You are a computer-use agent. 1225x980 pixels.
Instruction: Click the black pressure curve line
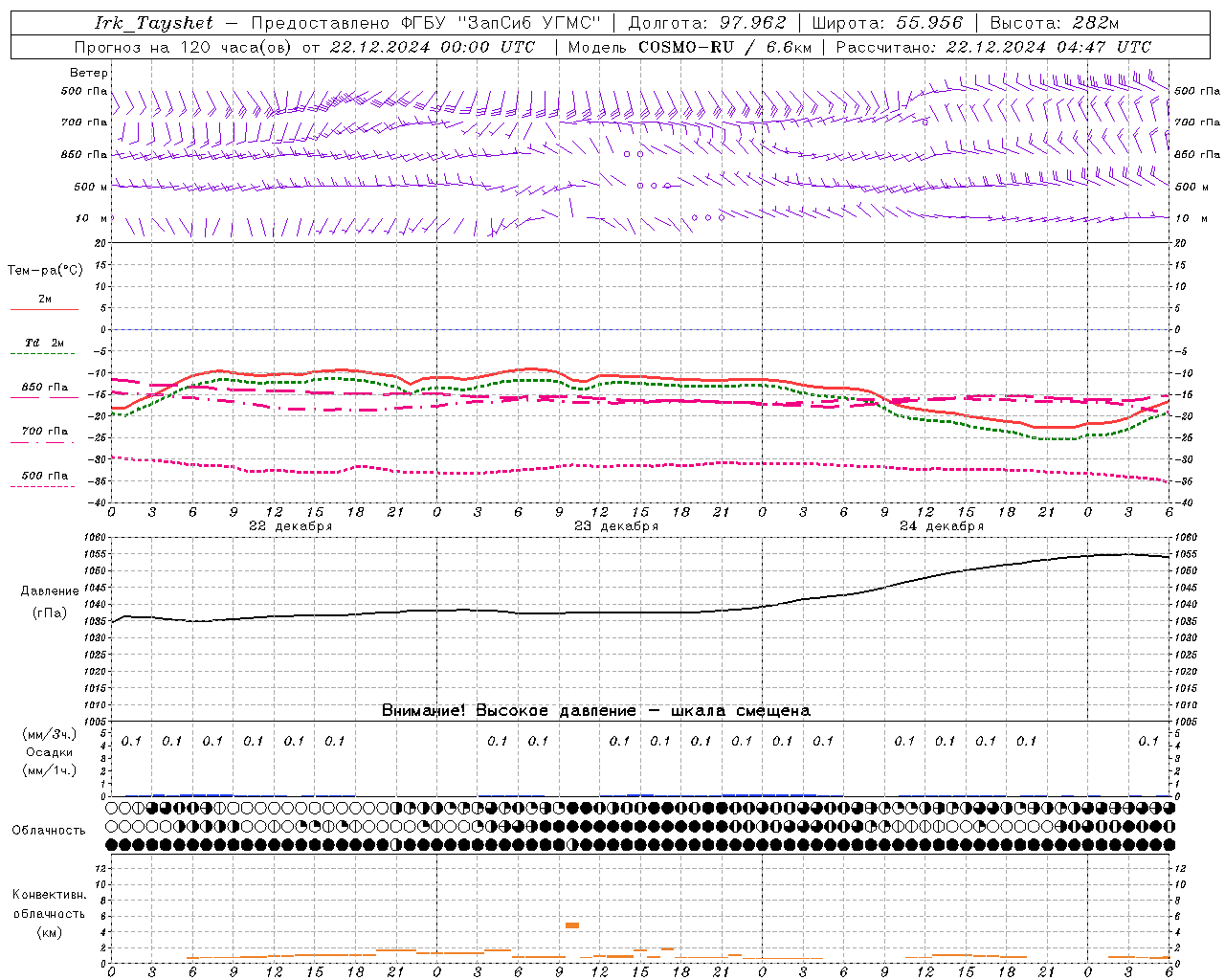(641, 612)
